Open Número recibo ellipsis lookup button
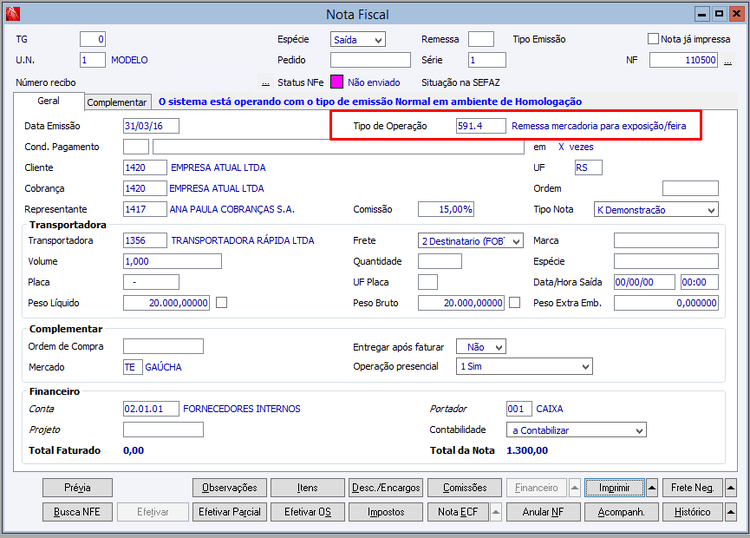The image size is (750, 538). click(x=265, y=82)
